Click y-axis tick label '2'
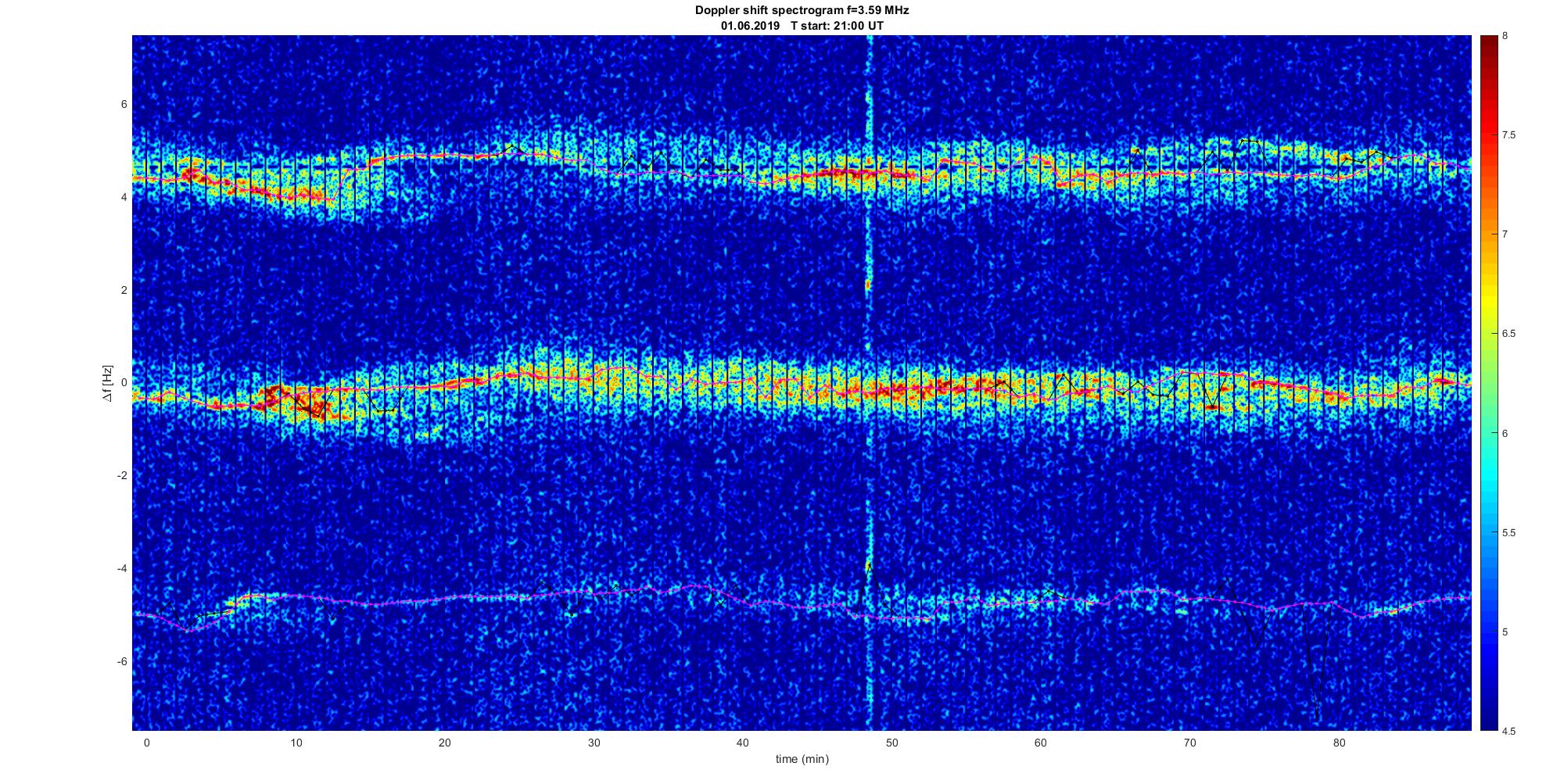1564x784 pixels. coord(124,290)
